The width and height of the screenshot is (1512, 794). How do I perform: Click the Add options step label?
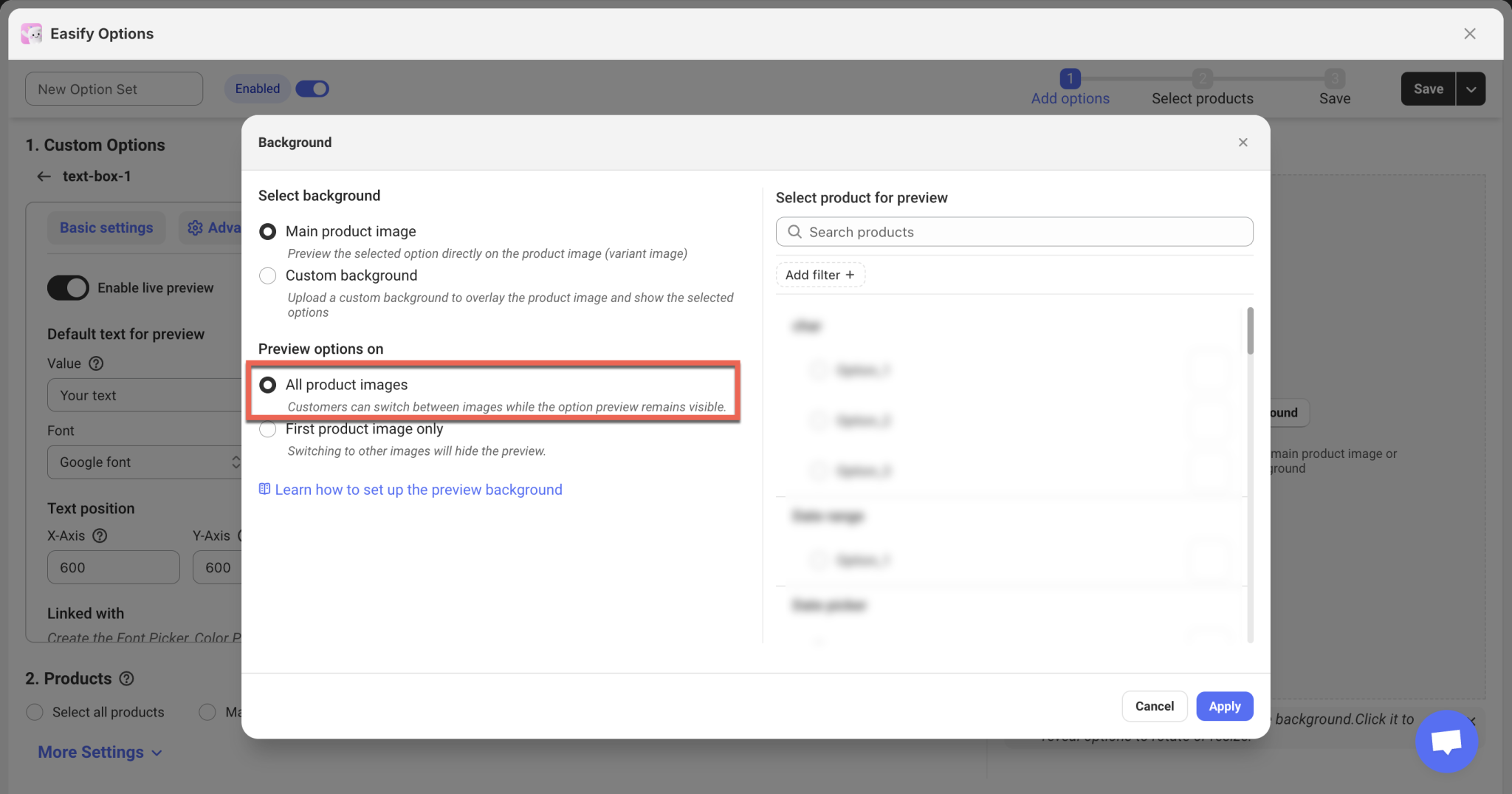tap(1070, 98)
